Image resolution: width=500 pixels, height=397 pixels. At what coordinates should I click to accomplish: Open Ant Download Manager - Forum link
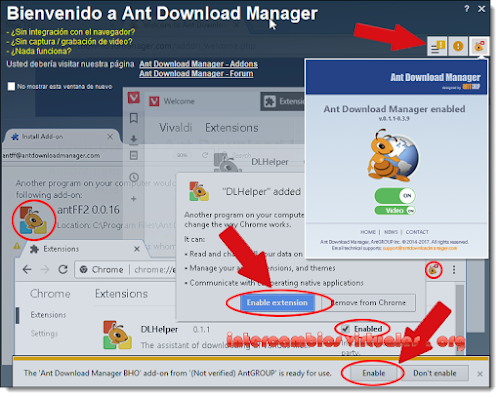pos(196,73)
